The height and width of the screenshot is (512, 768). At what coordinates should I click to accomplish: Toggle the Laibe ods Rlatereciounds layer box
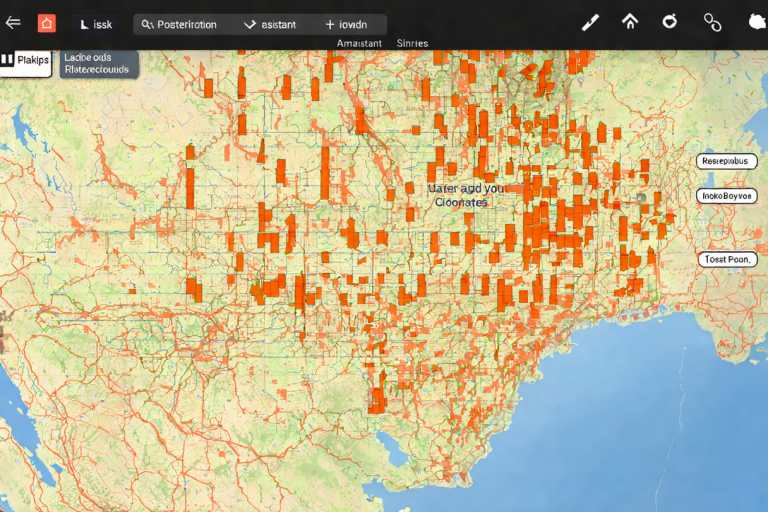click(x=97, y=64)
